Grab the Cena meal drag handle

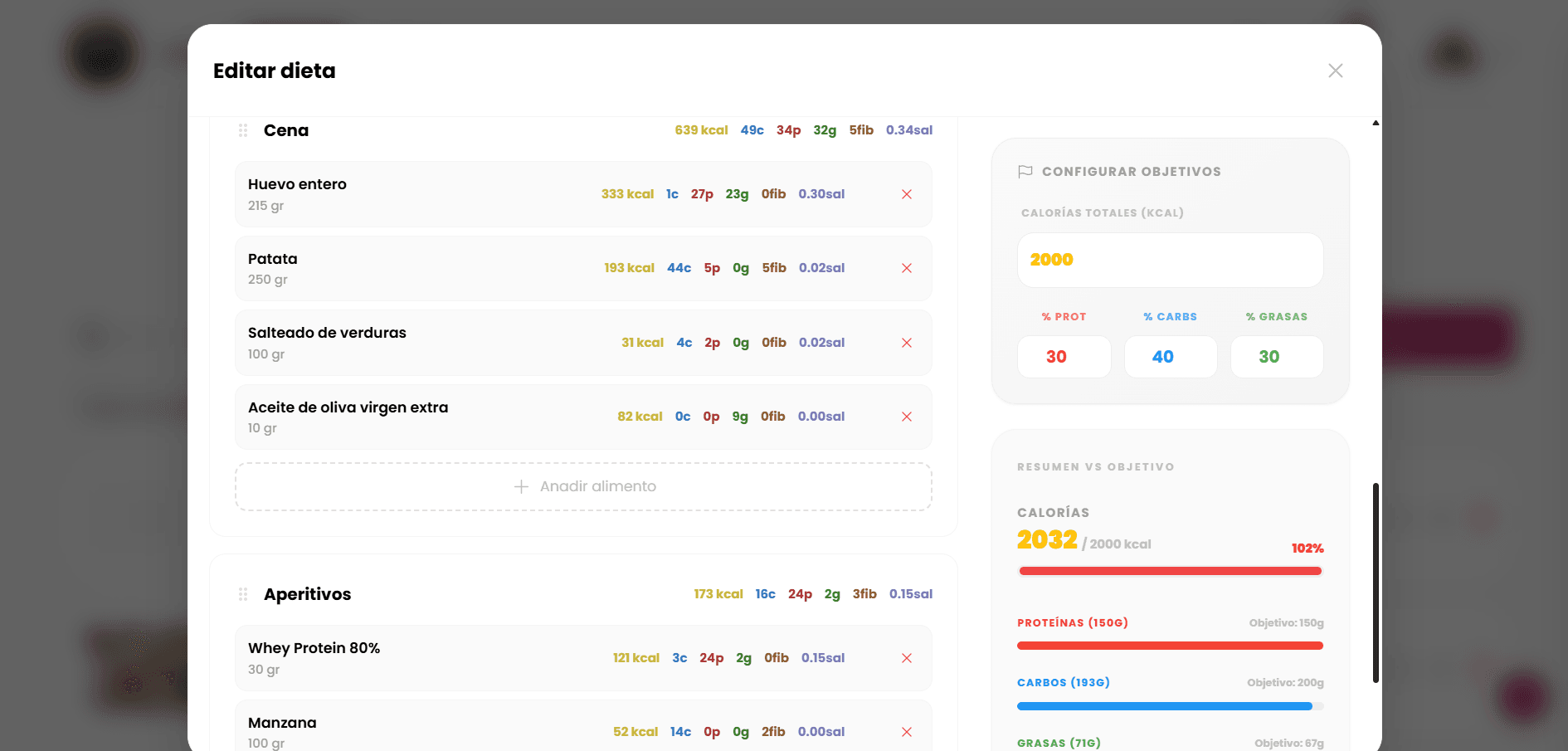tap(243, 130)
